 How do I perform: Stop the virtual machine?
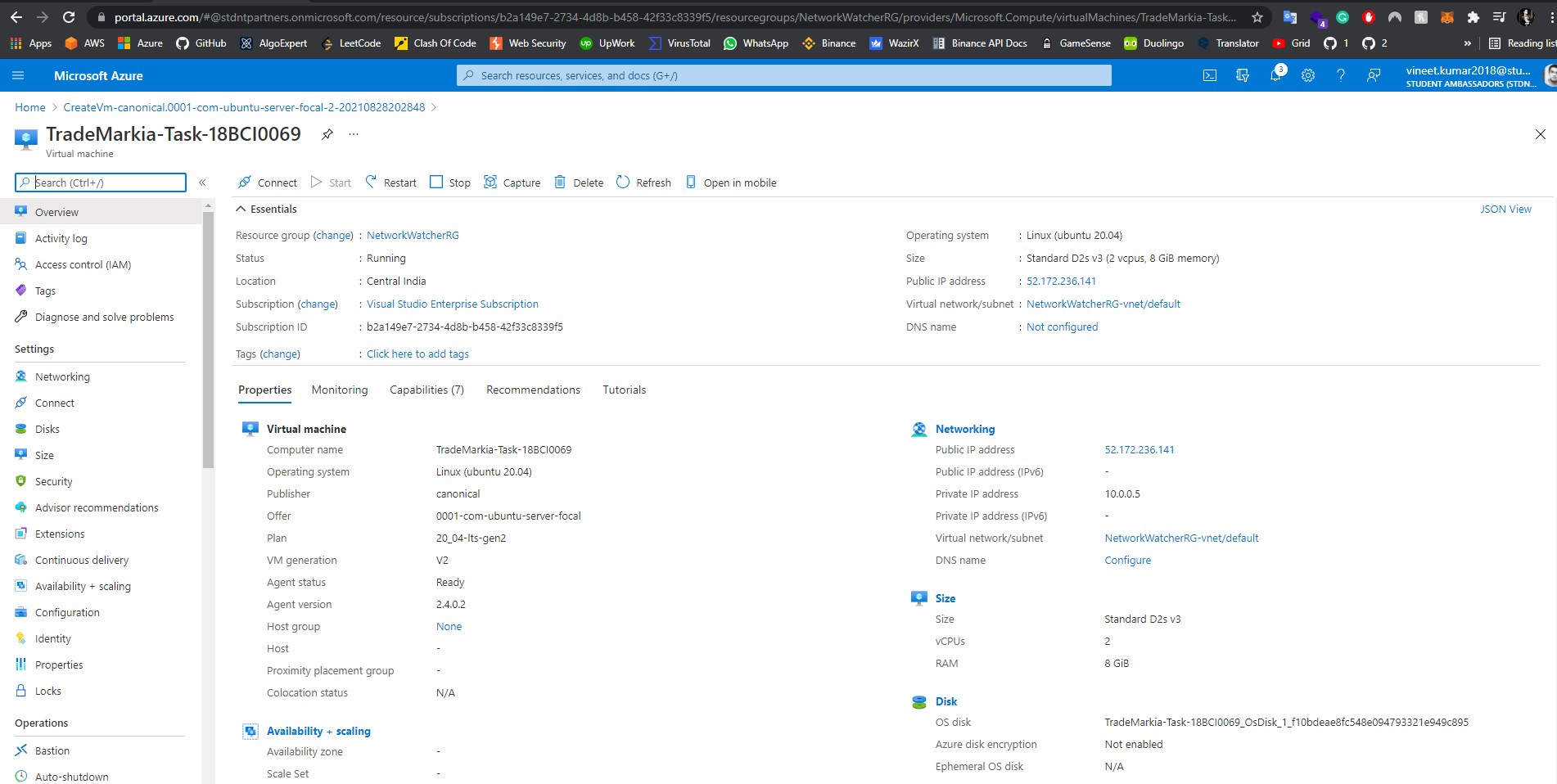click(x=450, y=182)
